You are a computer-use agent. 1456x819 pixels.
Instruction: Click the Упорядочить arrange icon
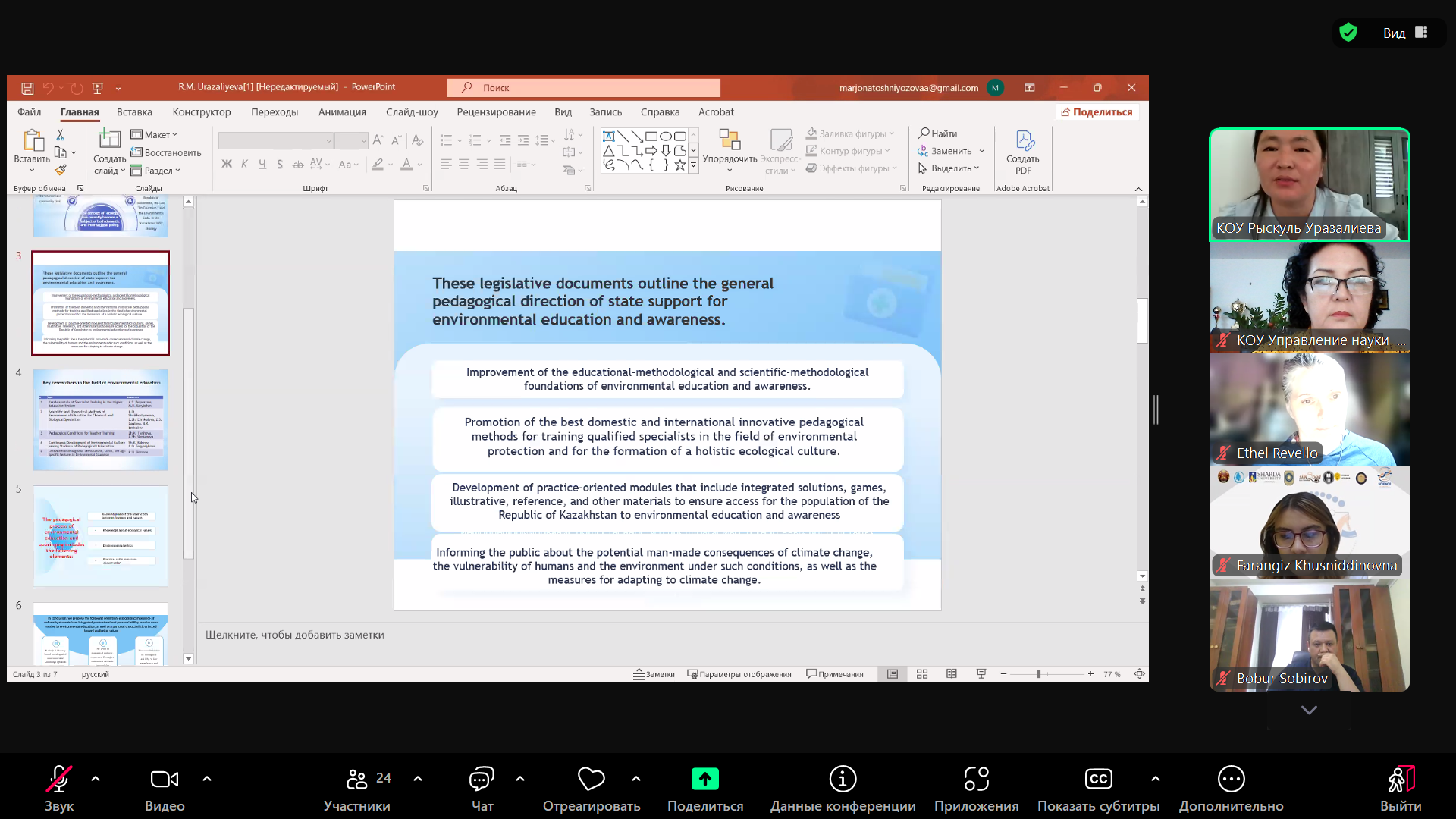730,140
